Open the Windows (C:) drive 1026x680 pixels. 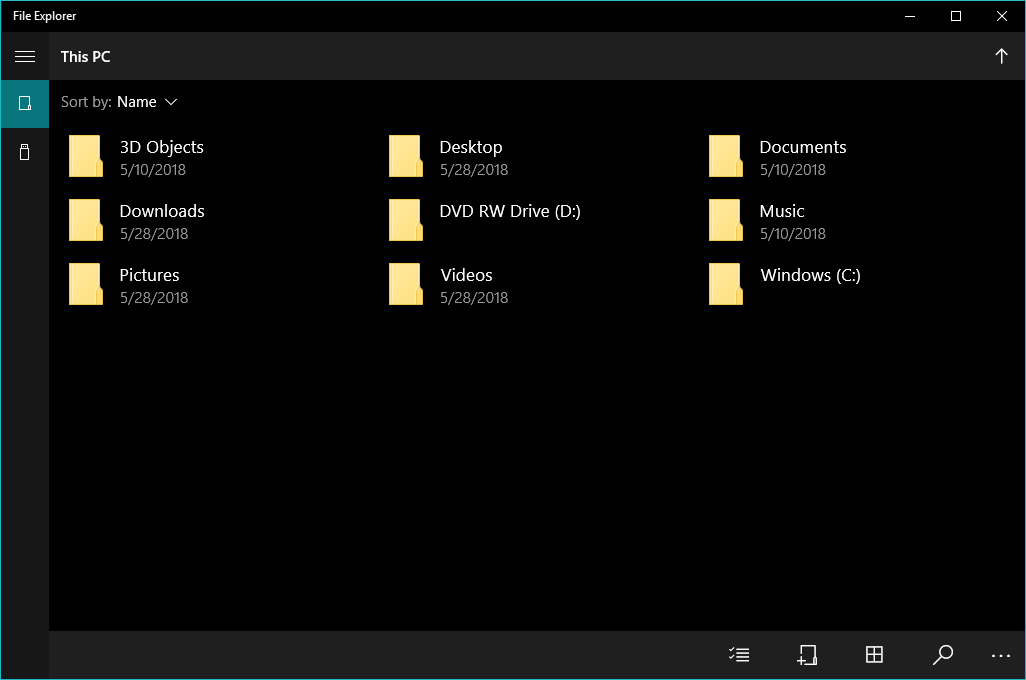click(810, 276)
